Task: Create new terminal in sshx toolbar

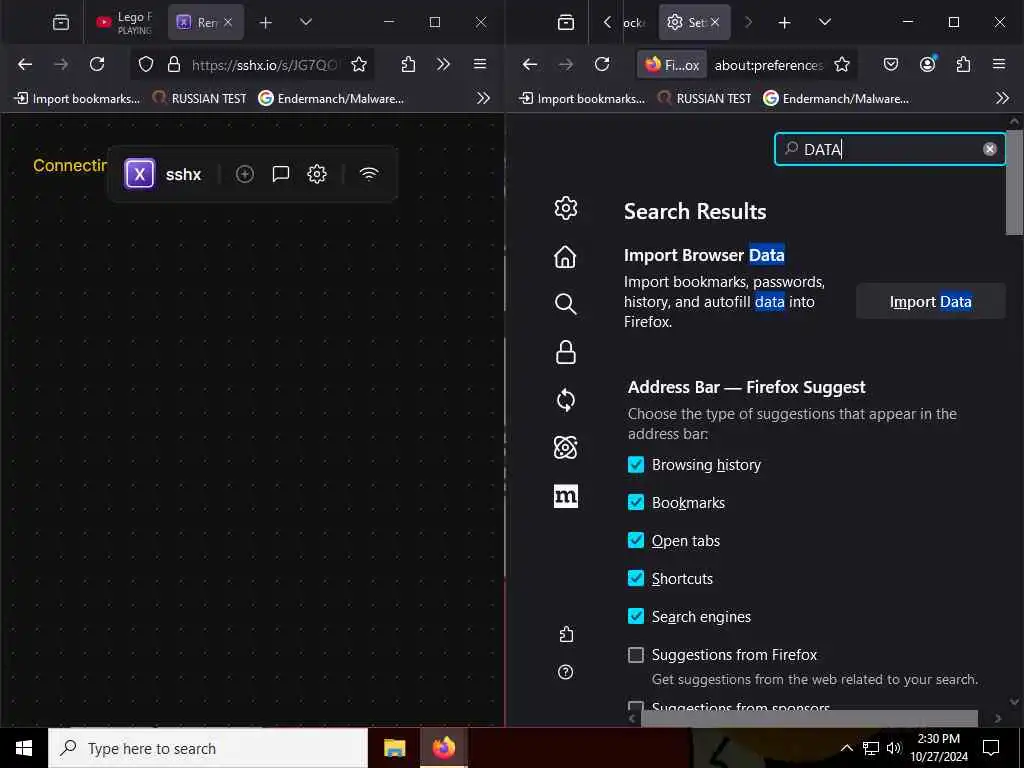Action: [x=245, y=174]
